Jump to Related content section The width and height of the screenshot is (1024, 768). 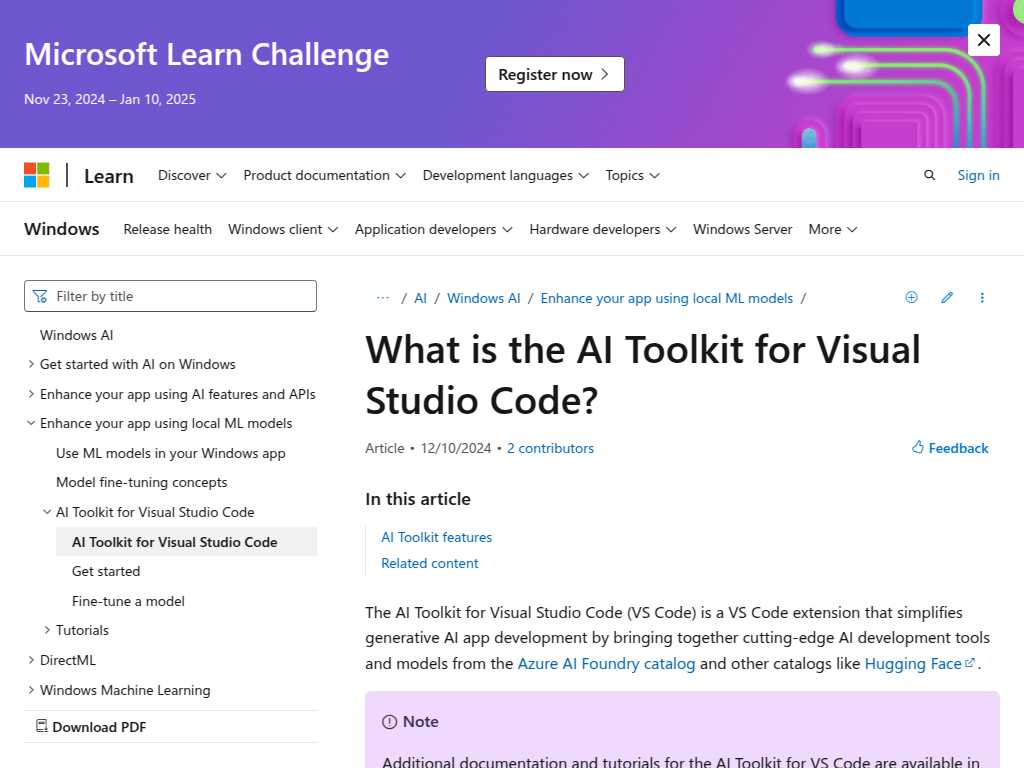(430, 563)
